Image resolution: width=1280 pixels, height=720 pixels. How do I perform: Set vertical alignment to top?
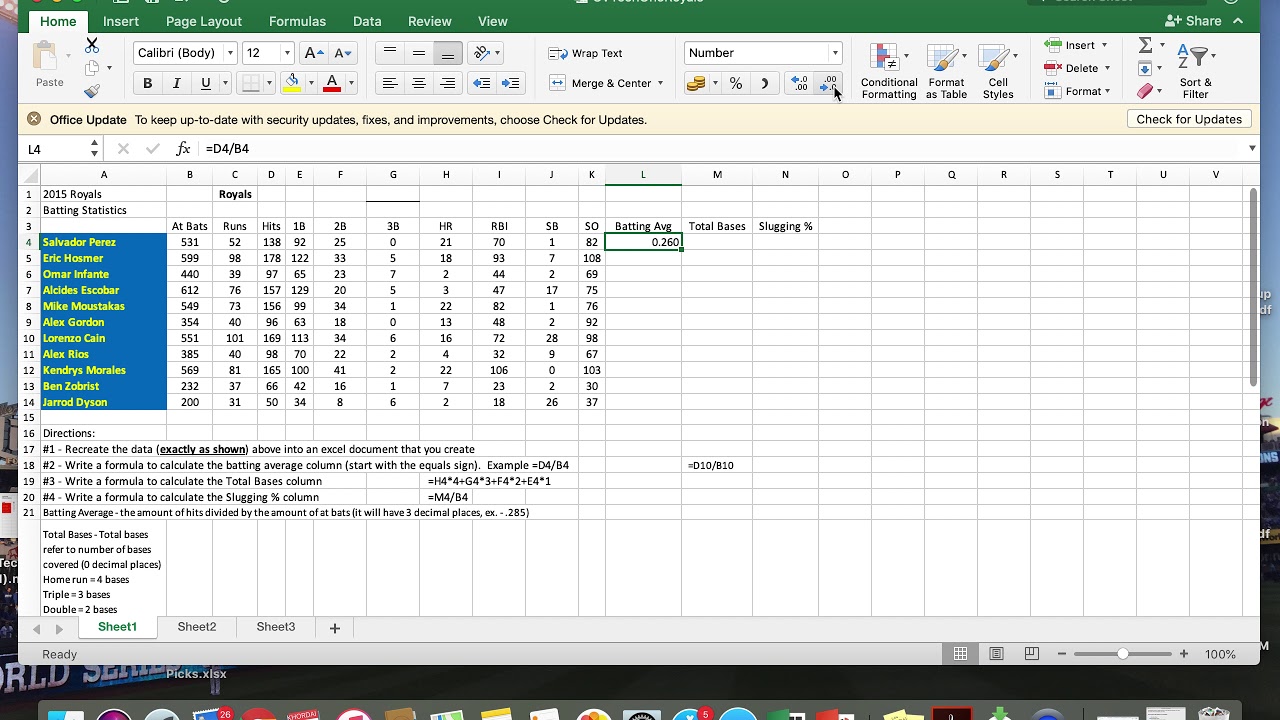[390, 53]
